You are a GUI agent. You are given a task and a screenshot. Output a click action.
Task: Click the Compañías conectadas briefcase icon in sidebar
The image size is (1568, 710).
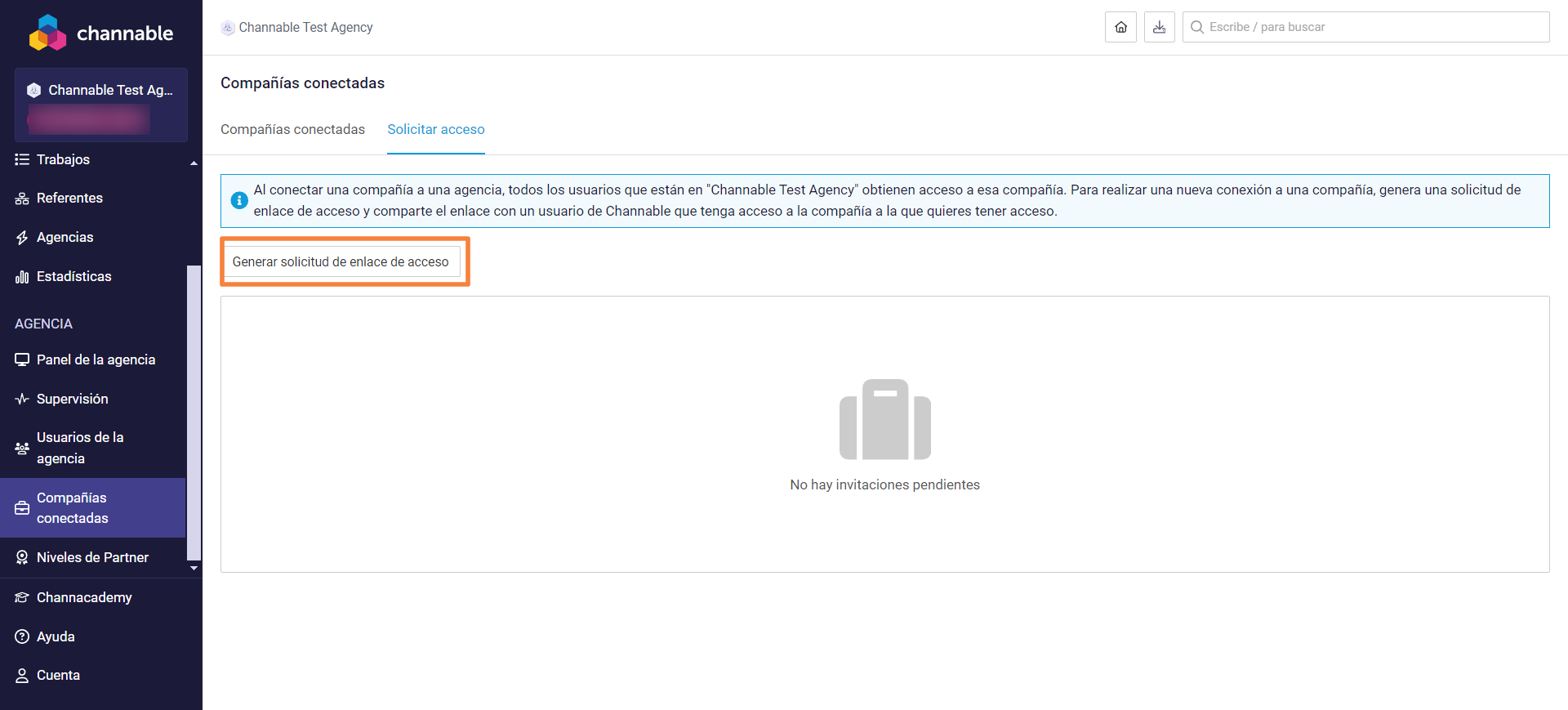pos(22,508)
